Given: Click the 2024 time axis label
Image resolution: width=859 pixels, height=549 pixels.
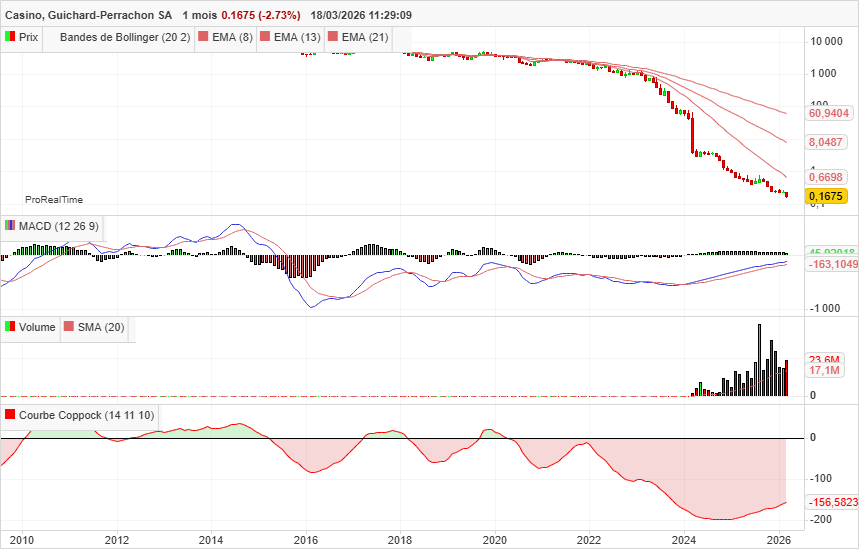Looking at the screenshot, I should (684, 540).
